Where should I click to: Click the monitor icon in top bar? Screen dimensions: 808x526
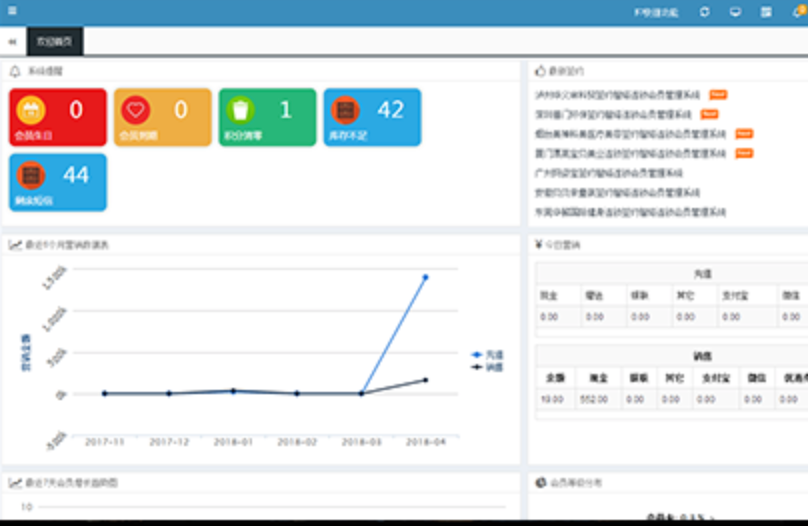coord(735,12)
